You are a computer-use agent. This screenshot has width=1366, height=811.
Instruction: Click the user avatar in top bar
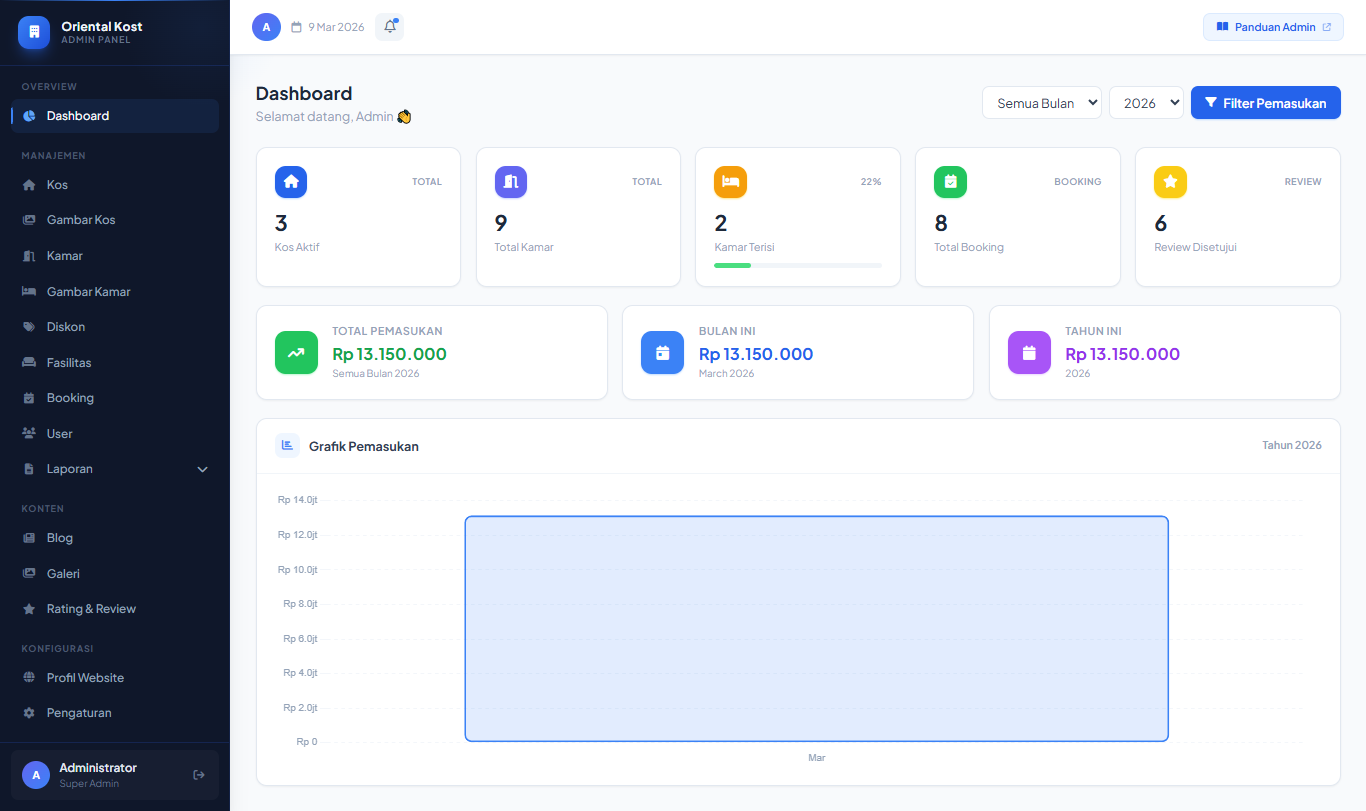point(266,27)
